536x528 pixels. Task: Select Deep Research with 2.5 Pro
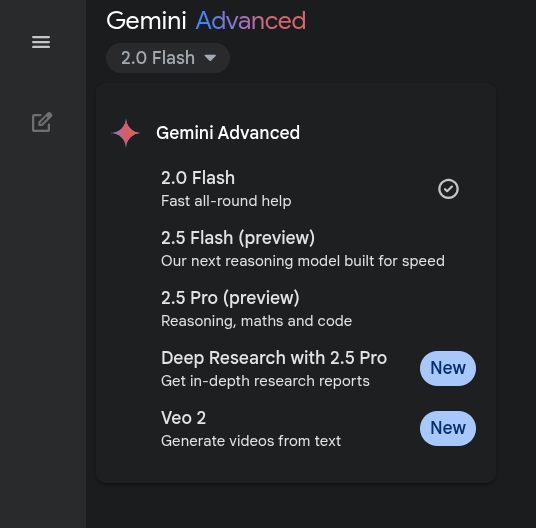[296, 369]
